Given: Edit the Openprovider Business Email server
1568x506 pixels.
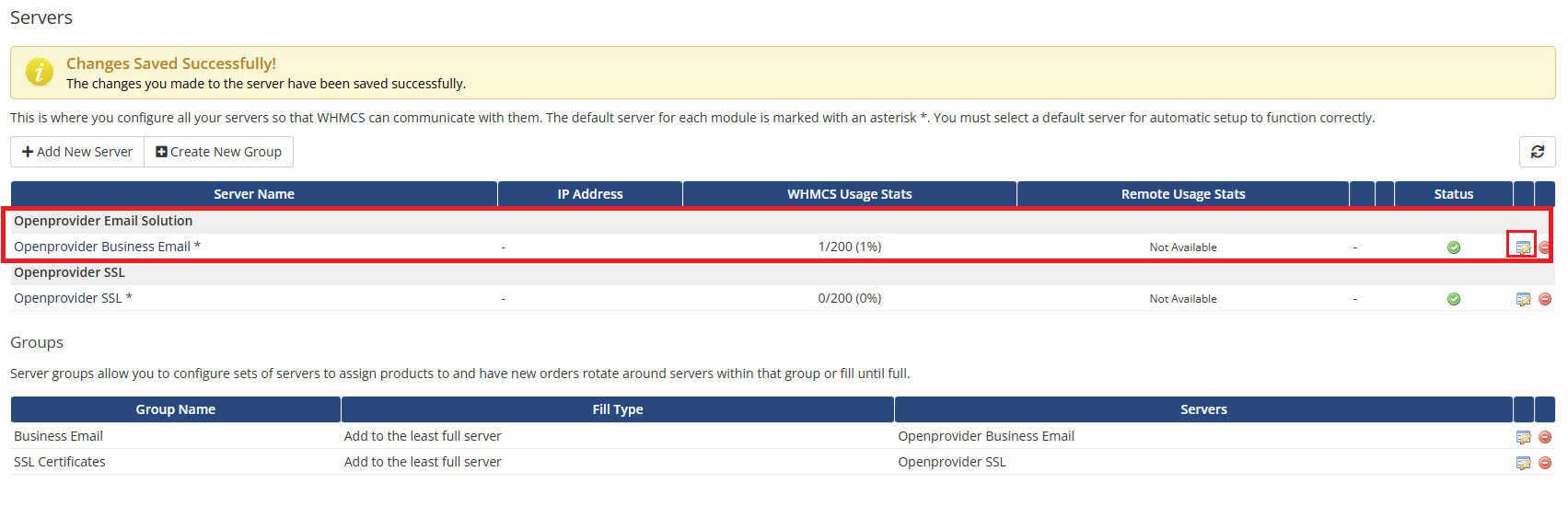Looking at the screenshot, I should 1523,247.
